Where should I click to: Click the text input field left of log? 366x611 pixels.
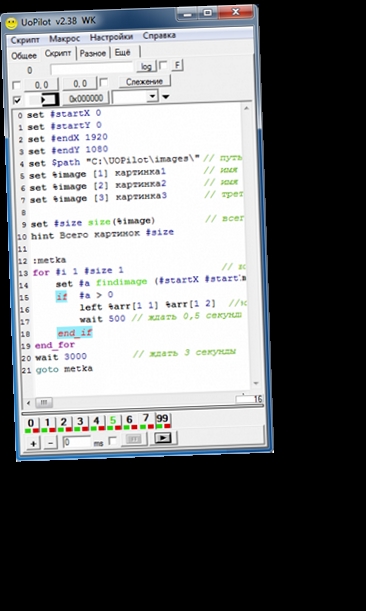tap(92, 68)
